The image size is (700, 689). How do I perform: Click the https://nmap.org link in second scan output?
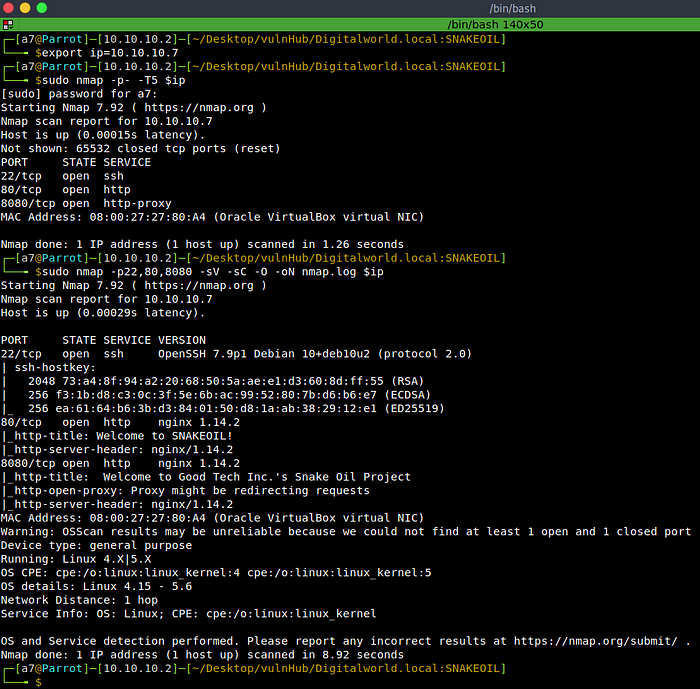208,284
